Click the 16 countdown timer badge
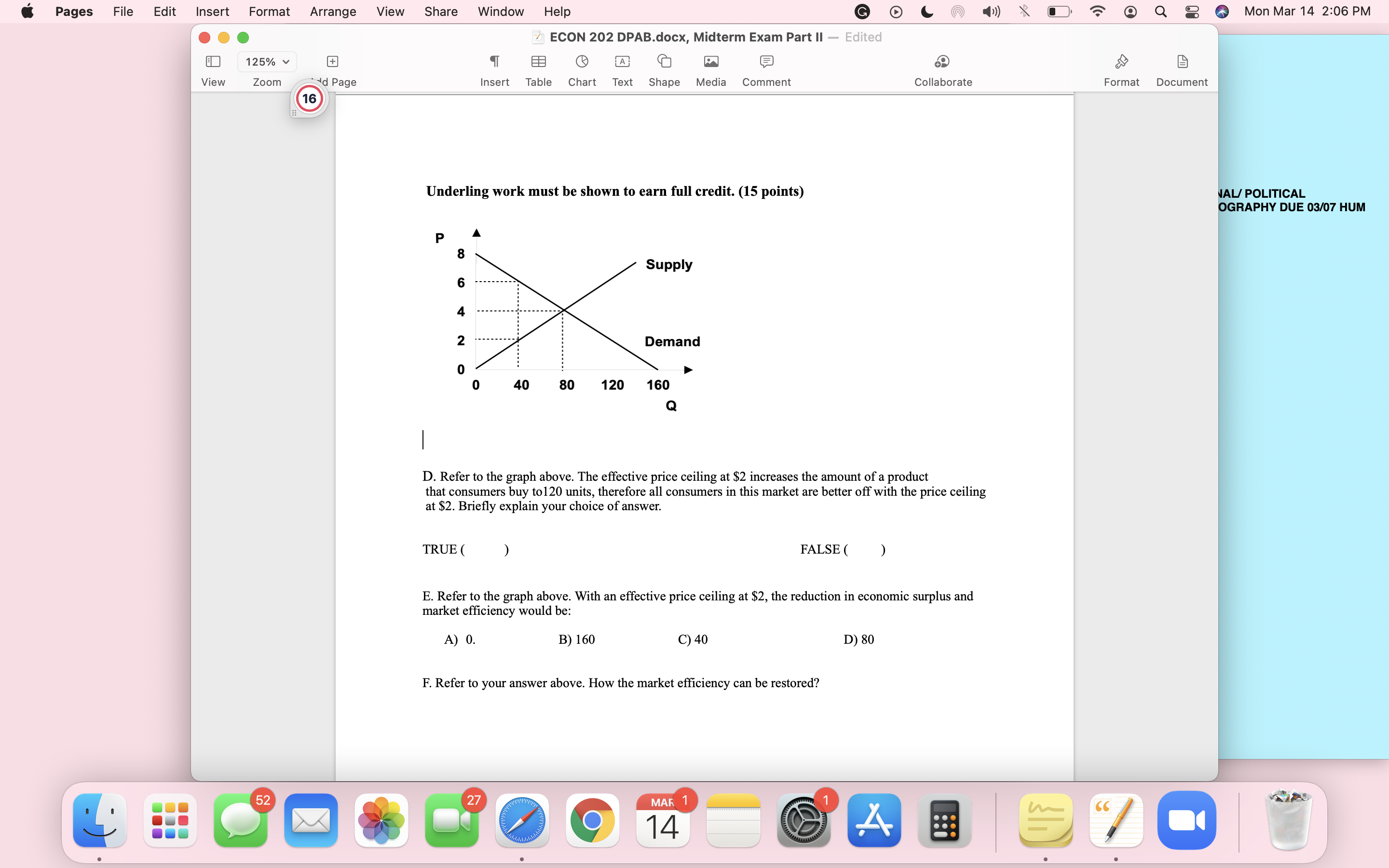 [309, 99]
